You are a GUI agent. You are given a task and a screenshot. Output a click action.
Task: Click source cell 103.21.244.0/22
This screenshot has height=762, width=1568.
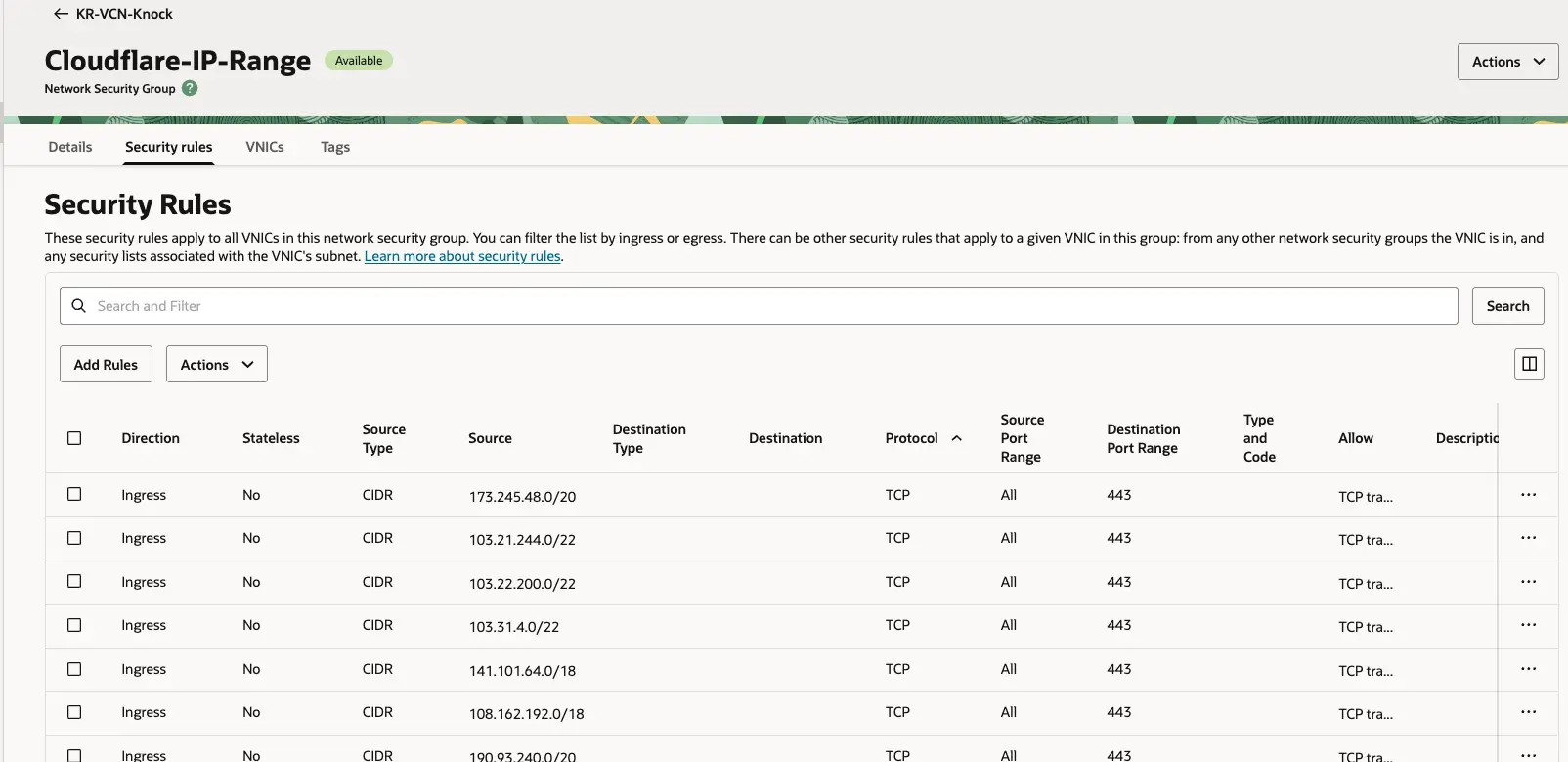coord(522,540)
